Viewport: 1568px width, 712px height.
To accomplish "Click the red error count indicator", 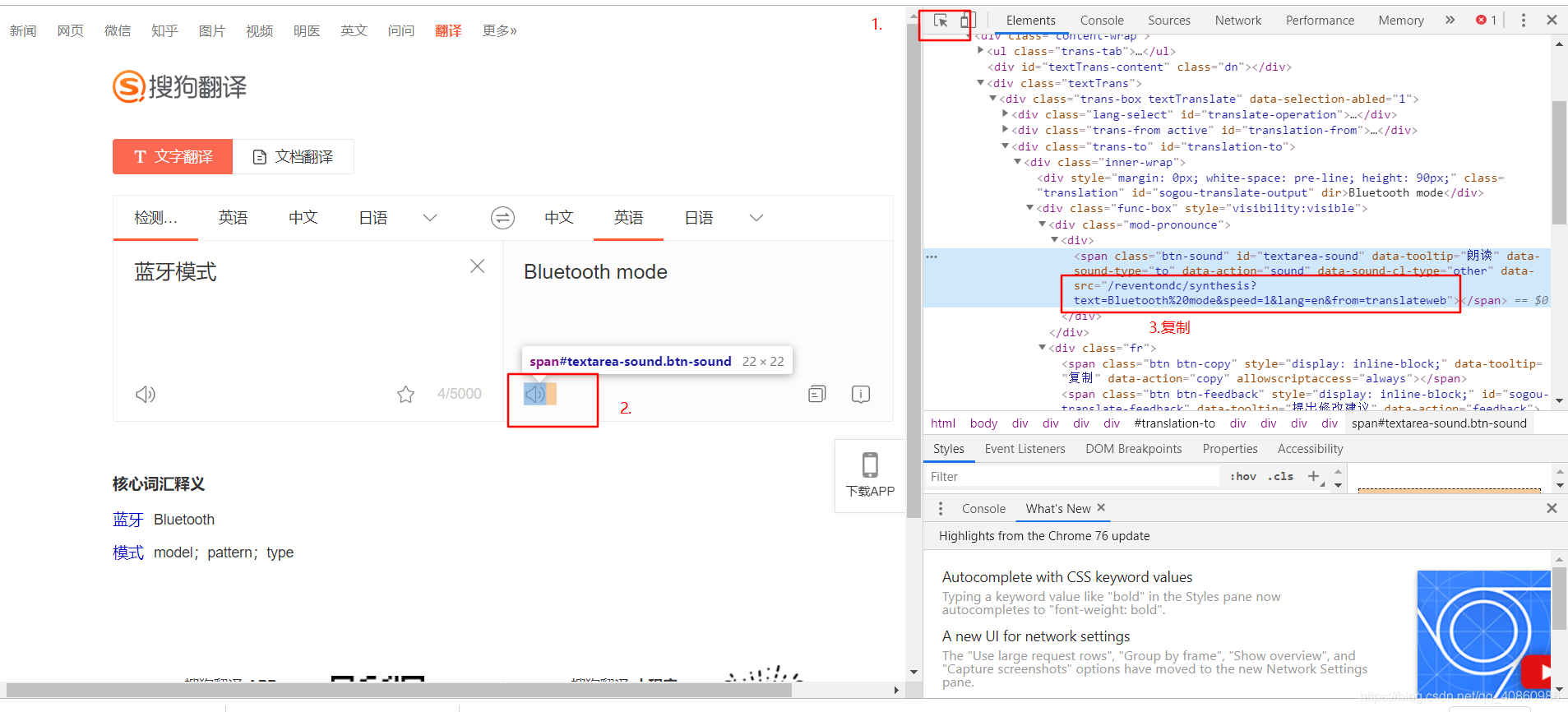I will coord(1487,20).
